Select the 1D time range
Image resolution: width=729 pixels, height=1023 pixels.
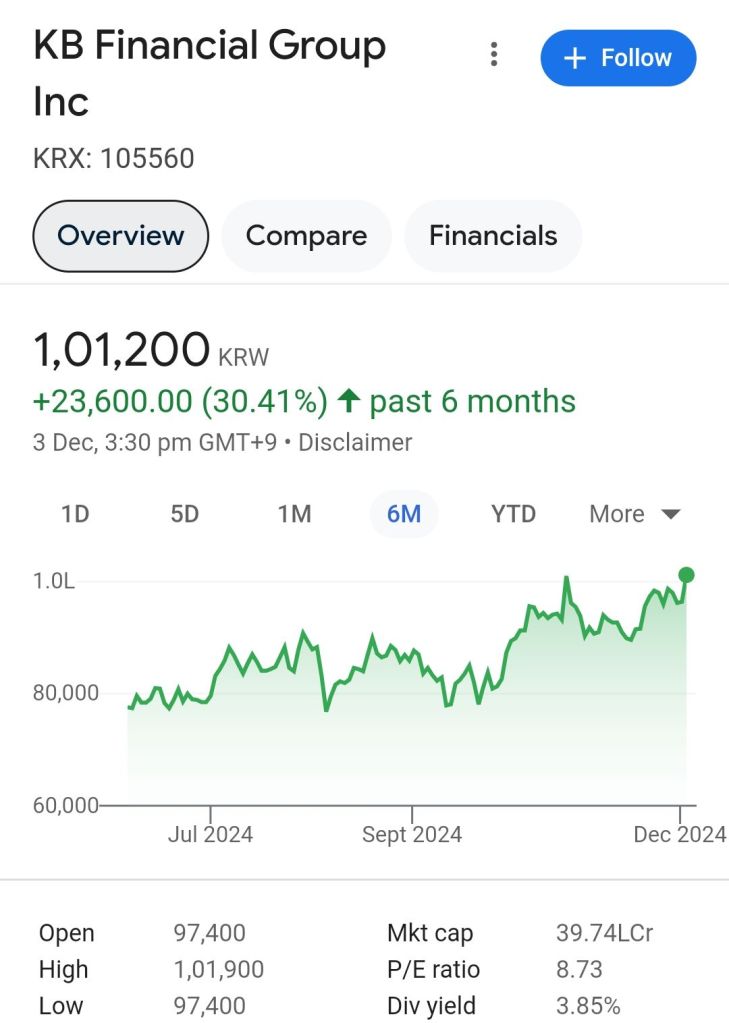(x=75, y=514)
